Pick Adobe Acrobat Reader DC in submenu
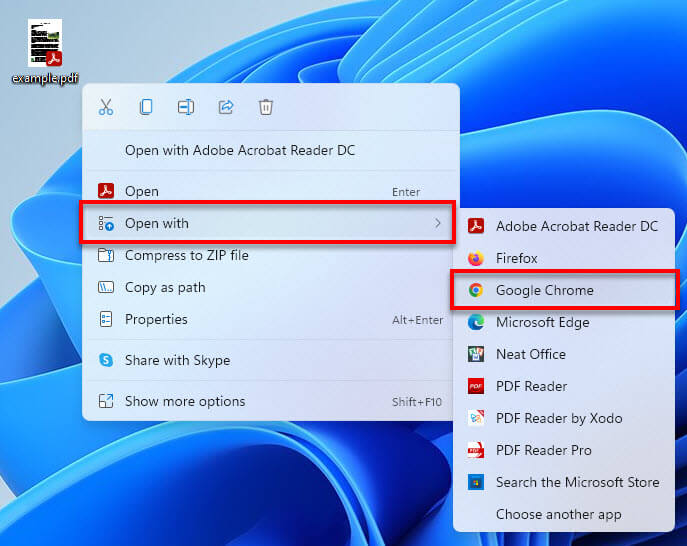 (564, 226)
